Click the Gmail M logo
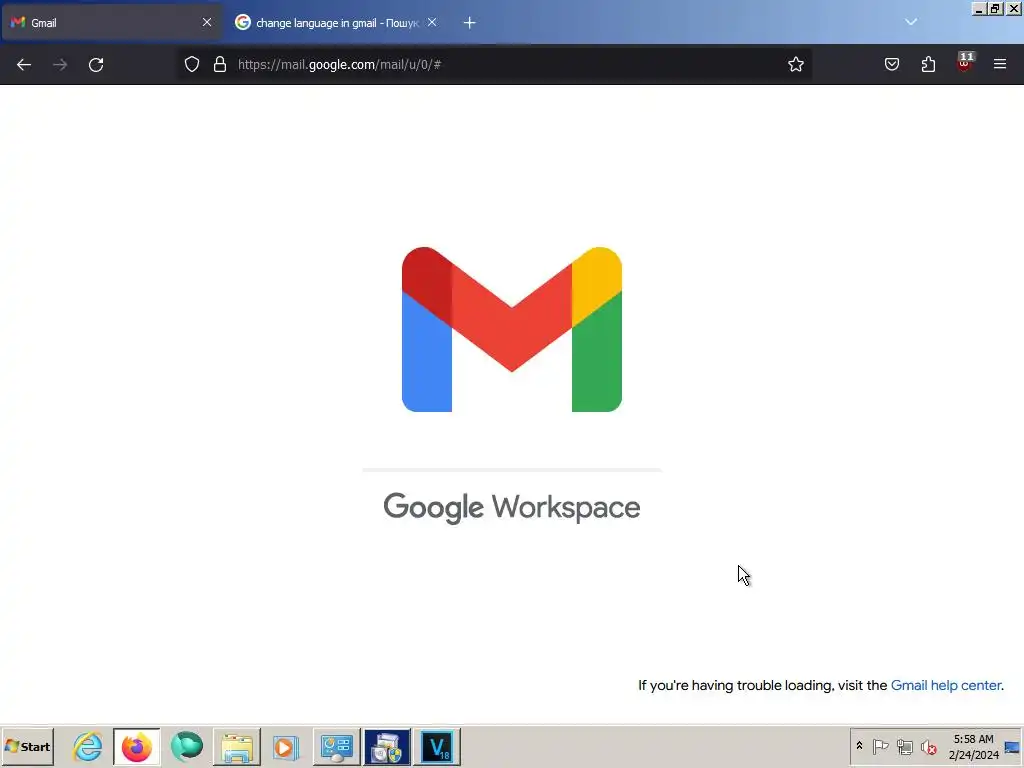 click(x=512, y=329)
